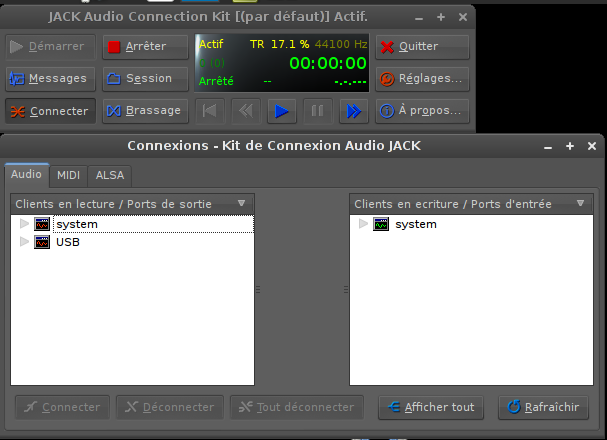Click the Tout déconnecter button
Screen dimensions: 607x440
pos(297,407)
